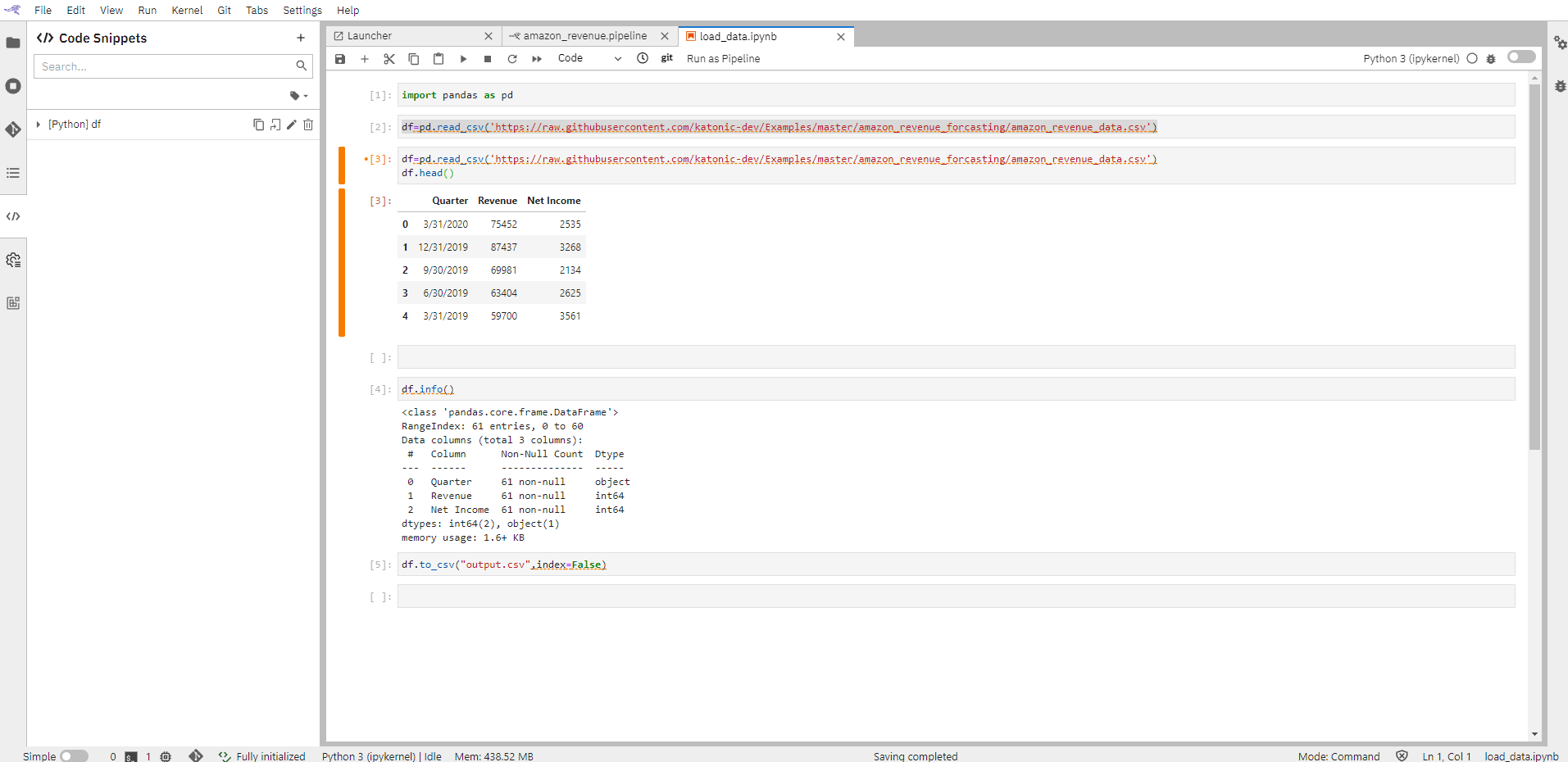Paste cells from the clipboard
This screenshot has width=1568, height=762.
pos(439,59)
